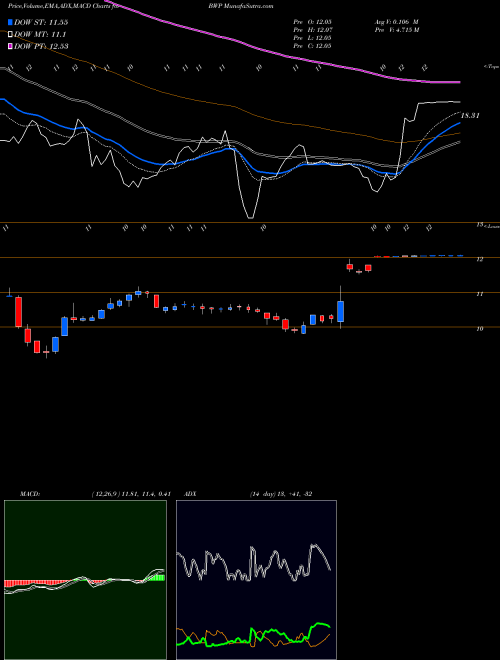Screen dimensions: 500x660
Task: Click the price axis label 12
Action: tap(479, 260)
